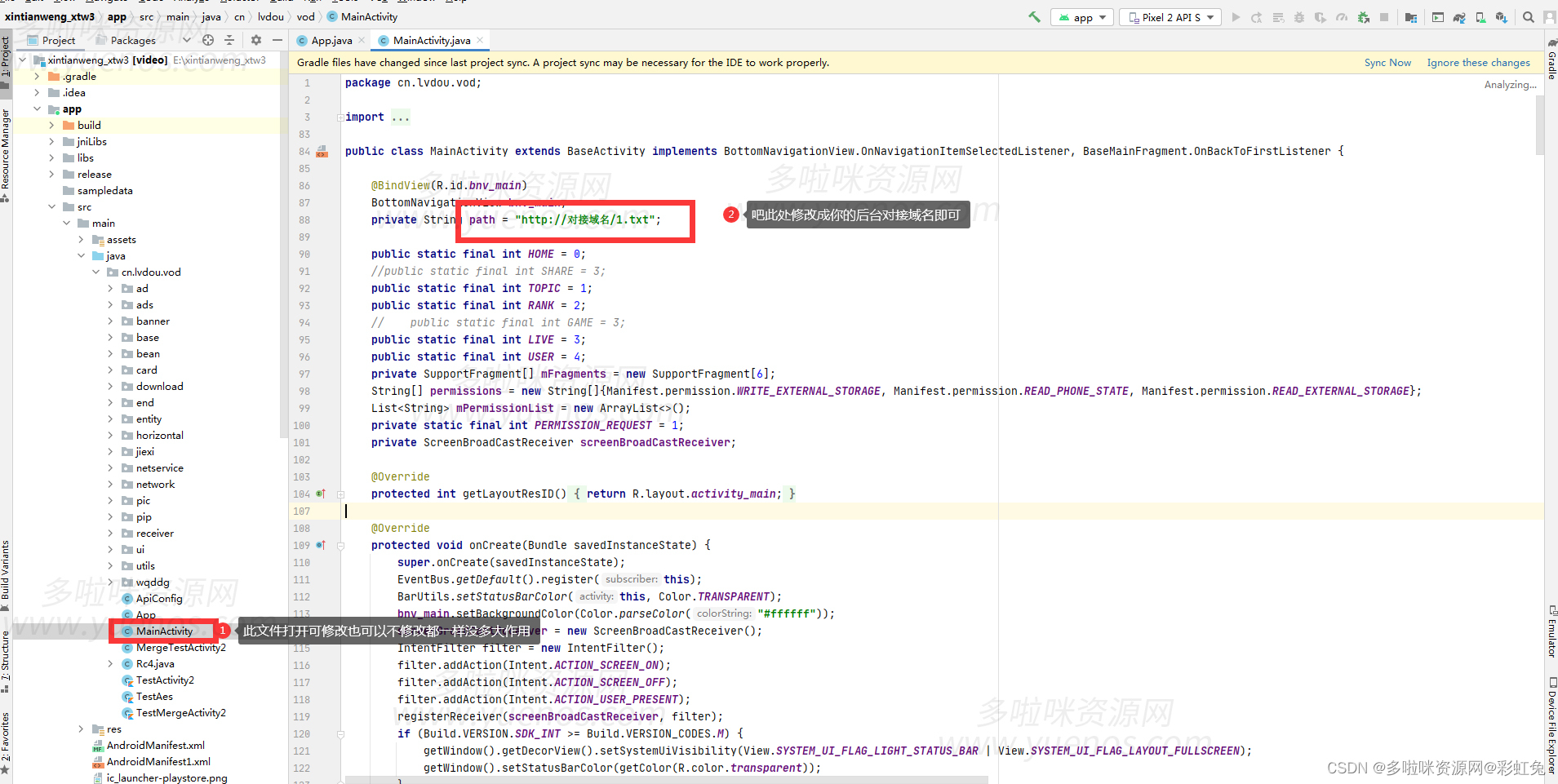Viewport: 1558px width, 784px height.
Task: Click the lvdou breadcrumb in navigation bar
Action: [271, 16]
